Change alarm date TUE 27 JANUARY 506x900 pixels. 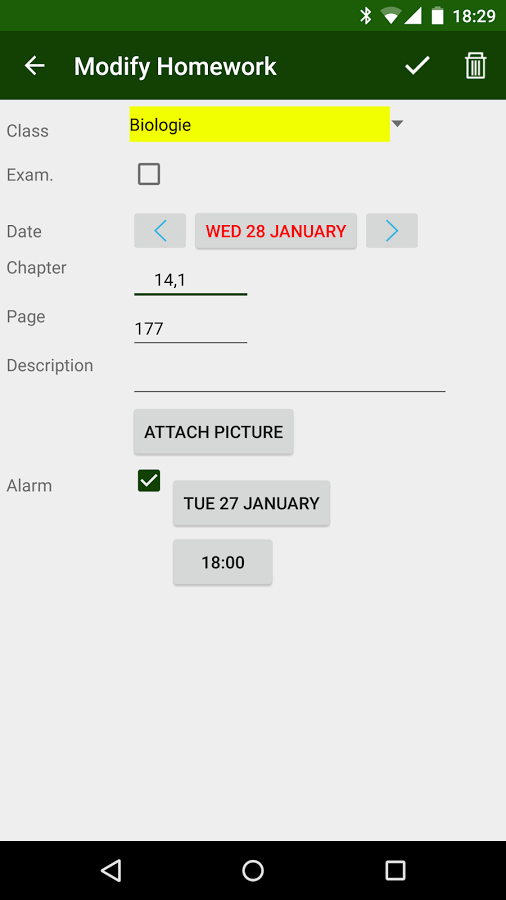tap(251, 503)
